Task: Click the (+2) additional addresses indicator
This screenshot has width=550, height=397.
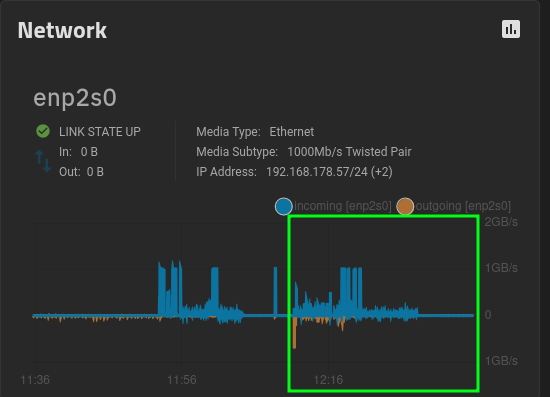Action: pos(382,172)
